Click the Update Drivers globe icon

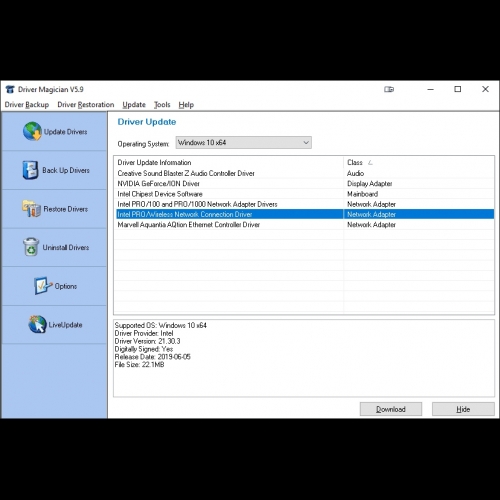(x=32, y=131)
